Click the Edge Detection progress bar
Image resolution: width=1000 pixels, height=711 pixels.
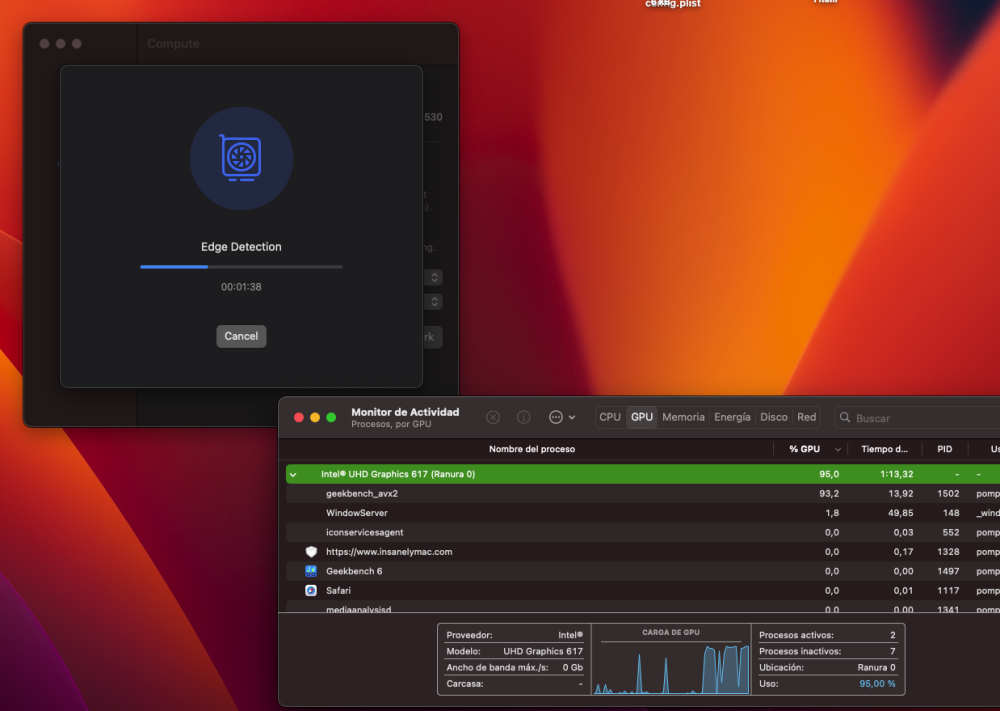pos(241,267)
